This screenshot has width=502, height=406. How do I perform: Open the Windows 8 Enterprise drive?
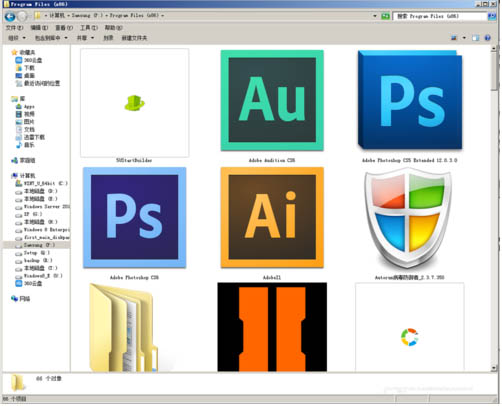(43, 230)
